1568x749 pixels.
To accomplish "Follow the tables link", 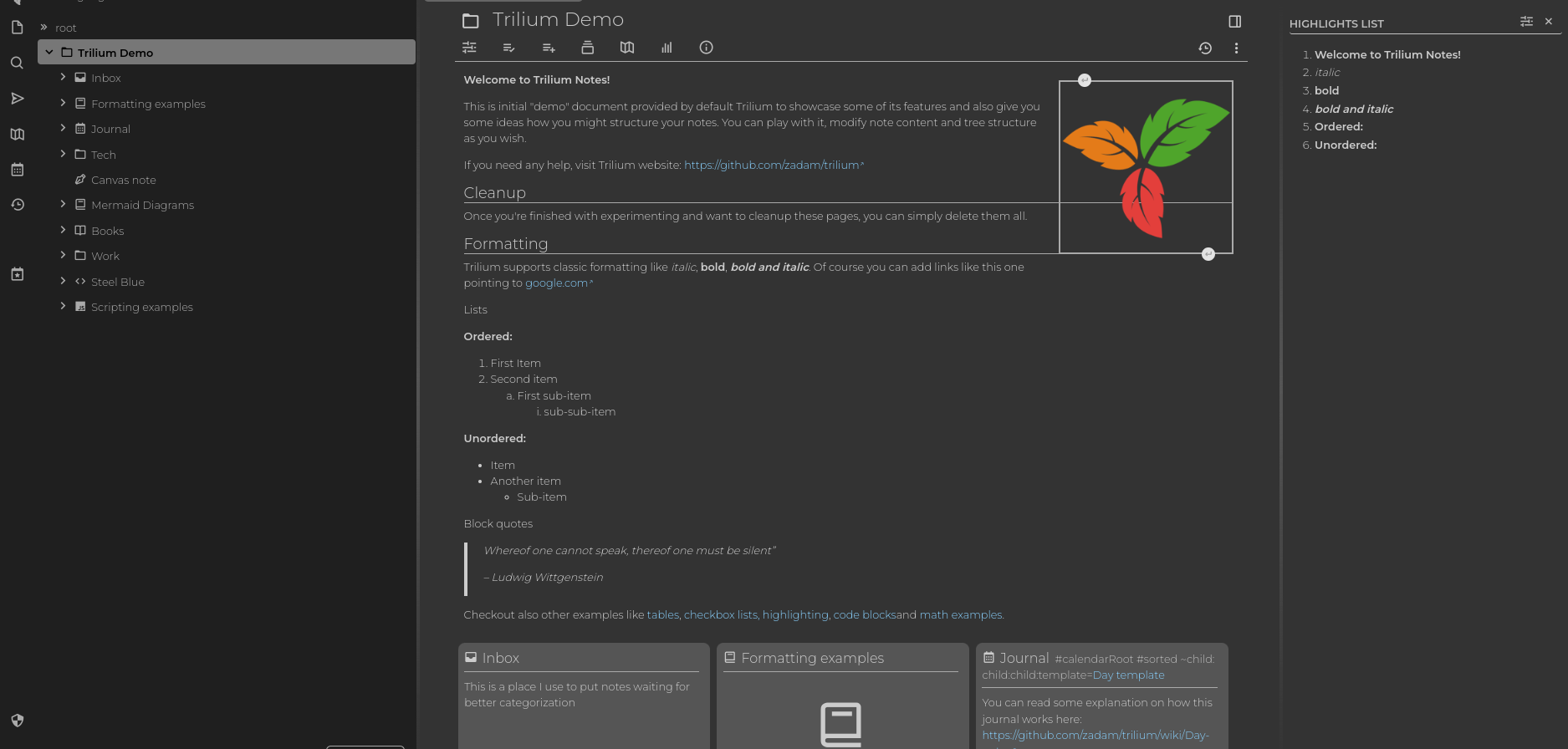I will pyautogui.click(x=662, y=614).
